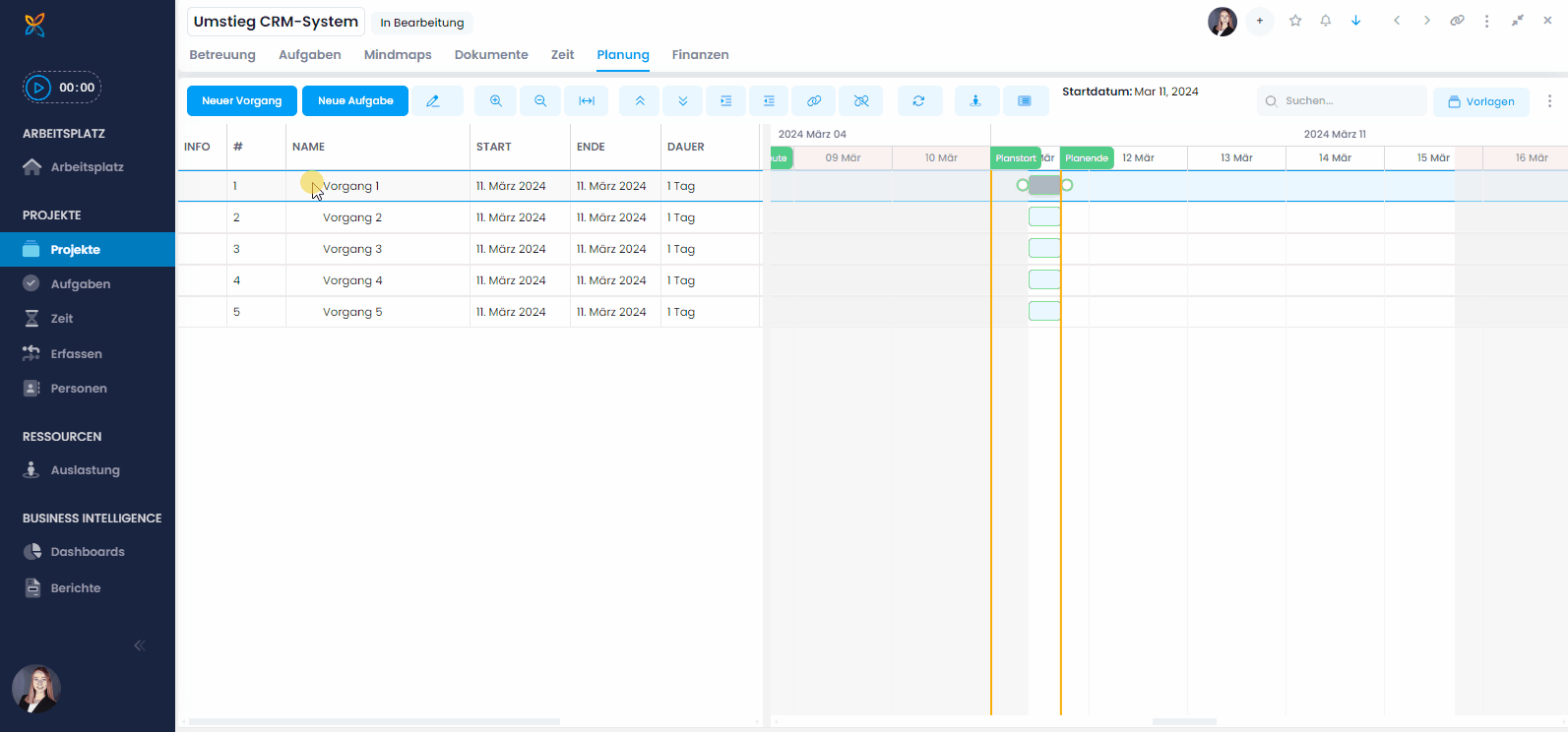The height and width of the screenshot is (732, 1568).
Task: Go to previous project with left chevron
Action: point(1397,21)
